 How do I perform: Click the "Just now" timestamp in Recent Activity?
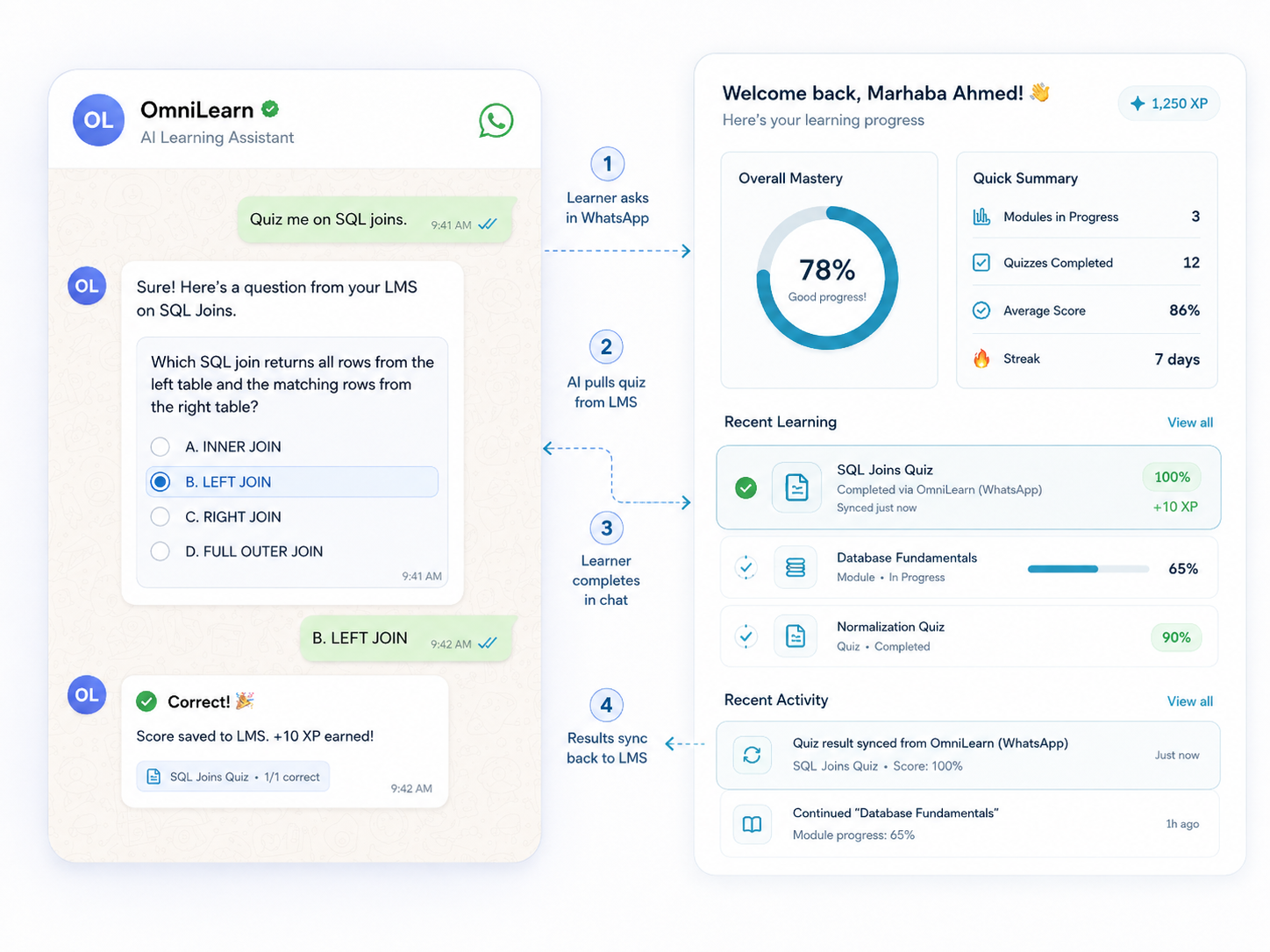[1177, 755]
